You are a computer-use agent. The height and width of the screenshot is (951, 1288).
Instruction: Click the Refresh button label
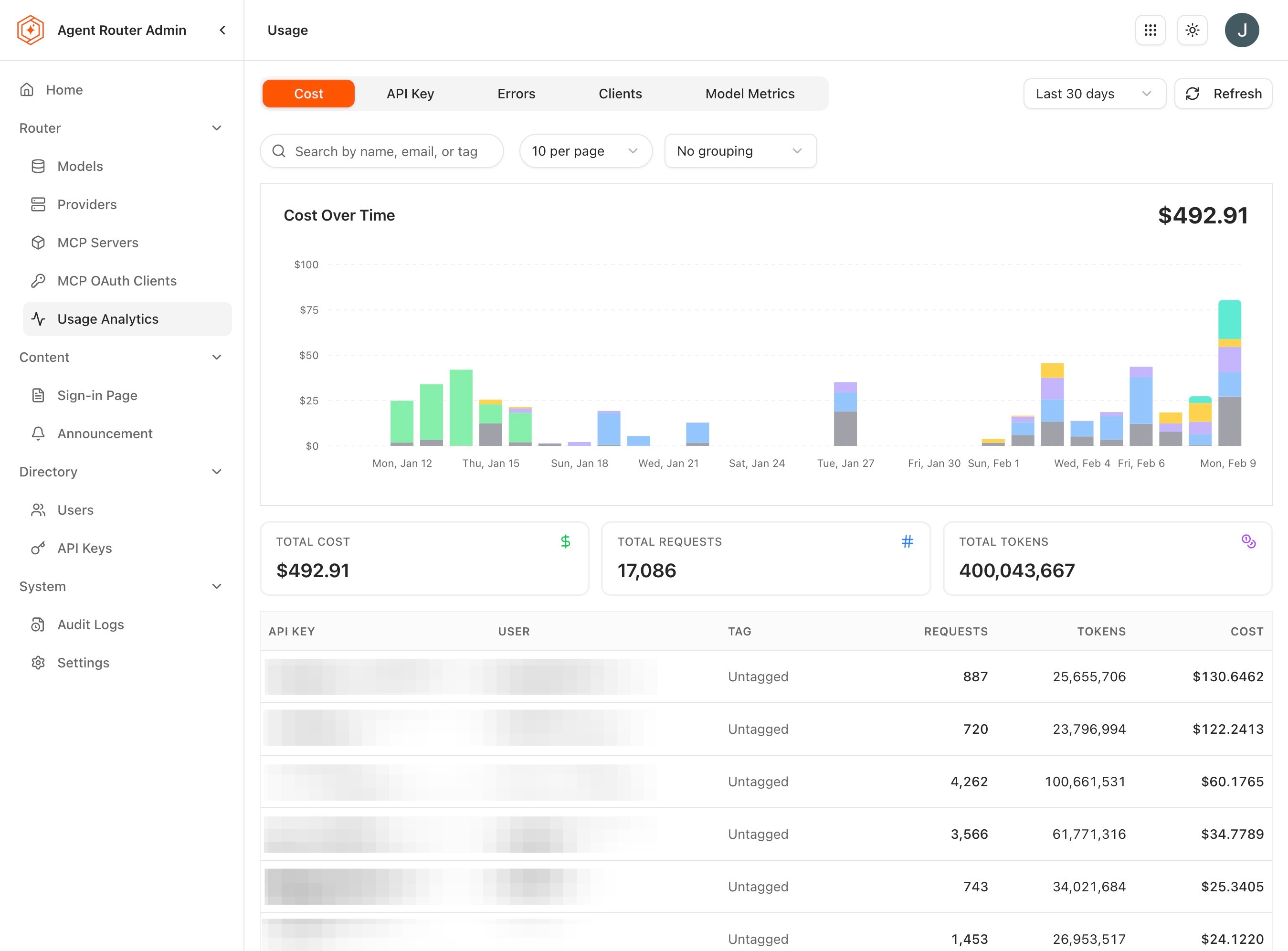pos(1237,94)
